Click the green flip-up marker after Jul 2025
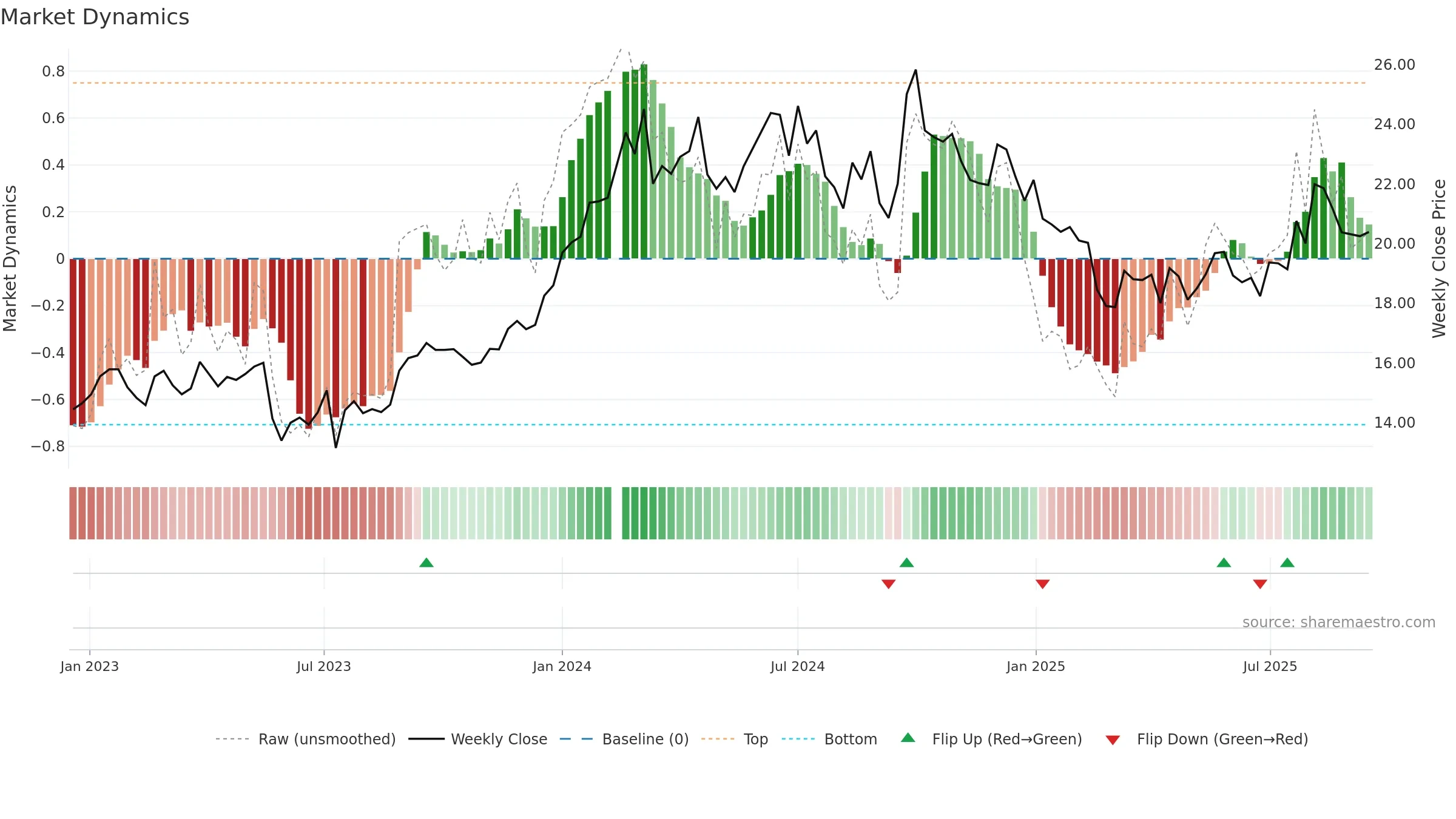The width and height of the screenshot is (1456, 819). pyautogui.click(x=1287, y=563)
